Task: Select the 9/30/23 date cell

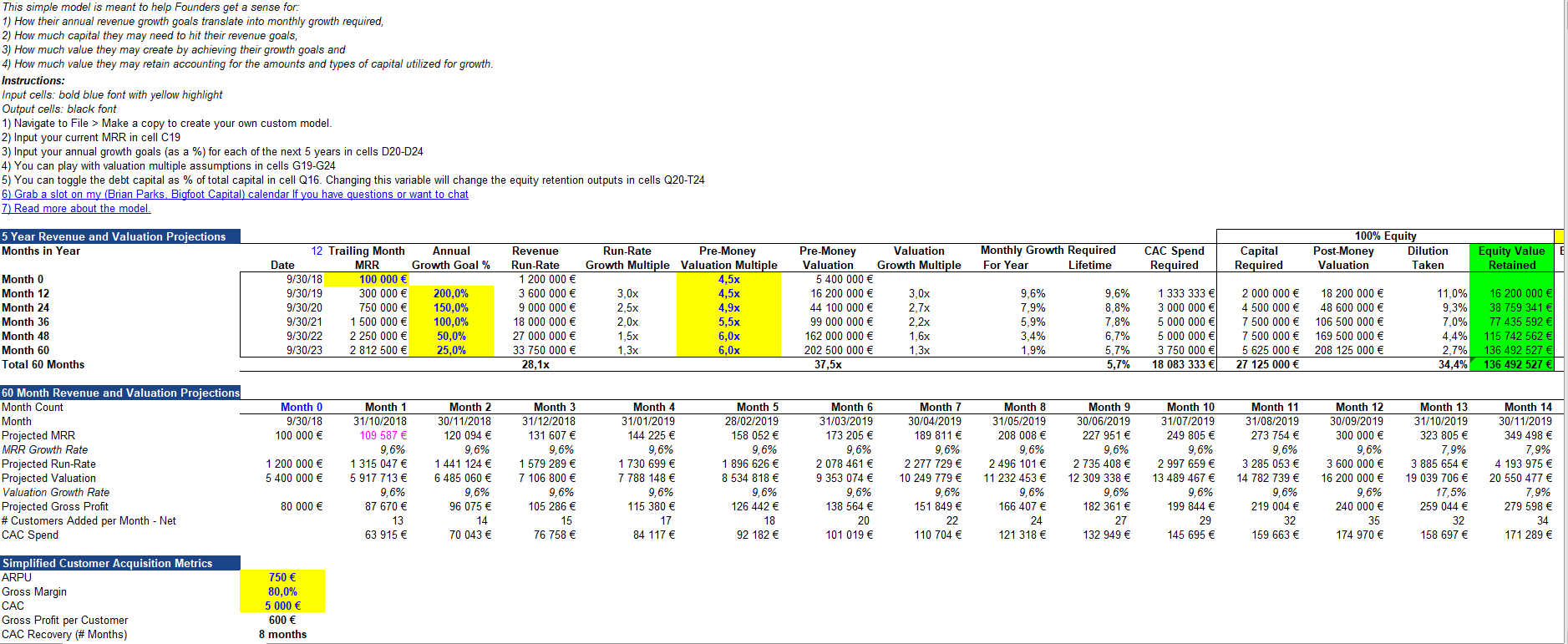Action: pos(304,350)
